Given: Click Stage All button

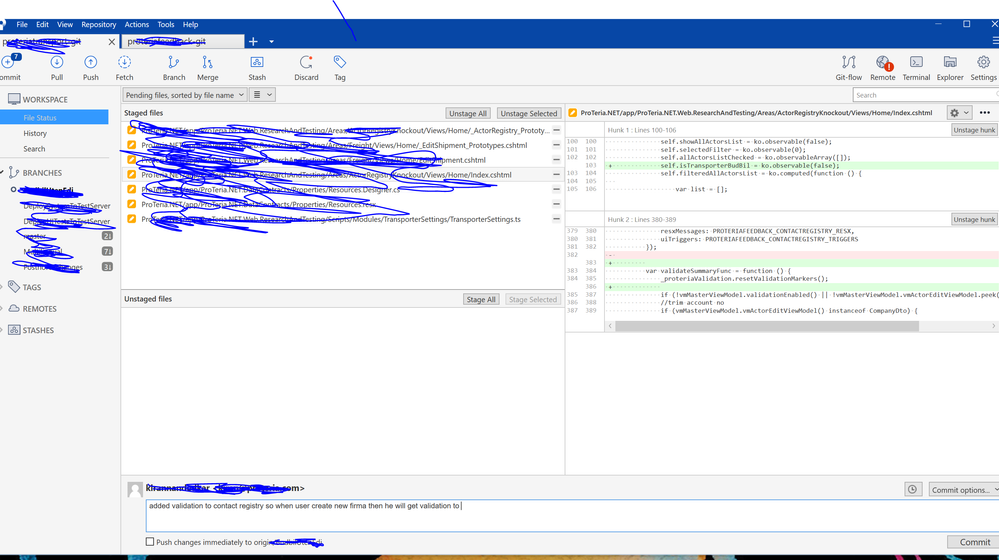Looking at the screenshot, I should [481, 299].
